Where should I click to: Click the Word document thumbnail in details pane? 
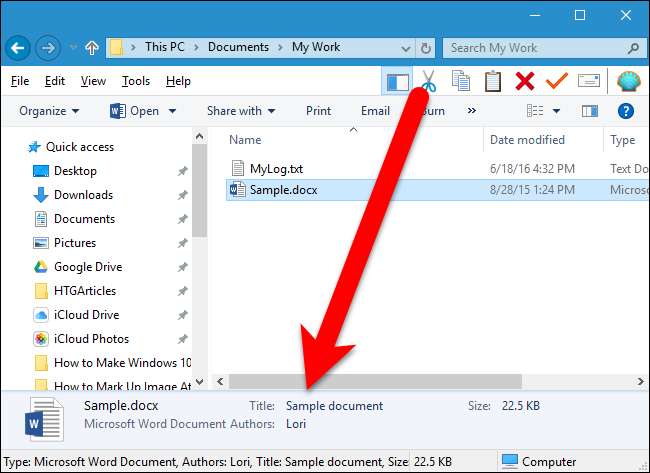click(x=44, y=420)
